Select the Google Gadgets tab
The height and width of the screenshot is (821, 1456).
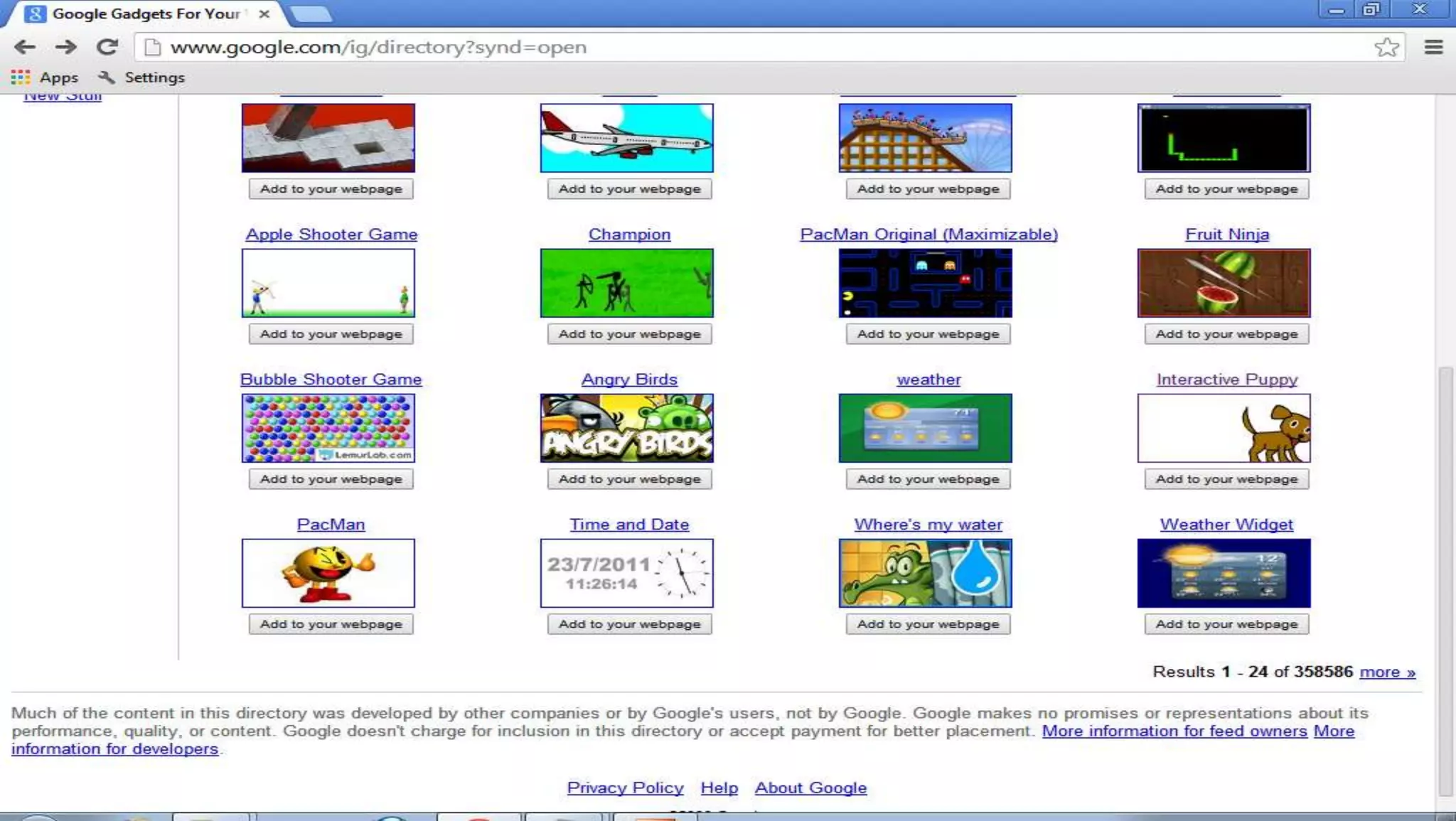click(142, 14)
